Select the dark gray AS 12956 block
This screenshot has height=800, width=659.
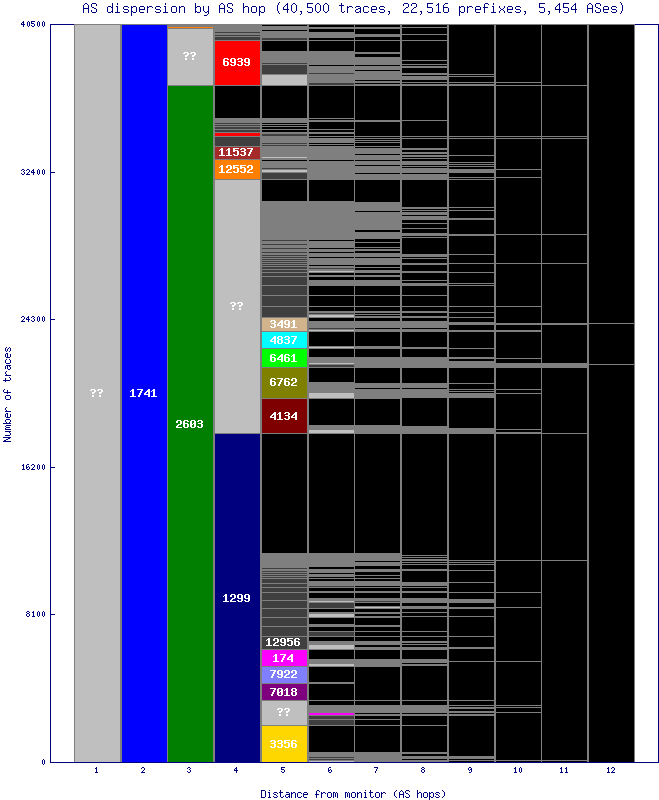point(284,641)
